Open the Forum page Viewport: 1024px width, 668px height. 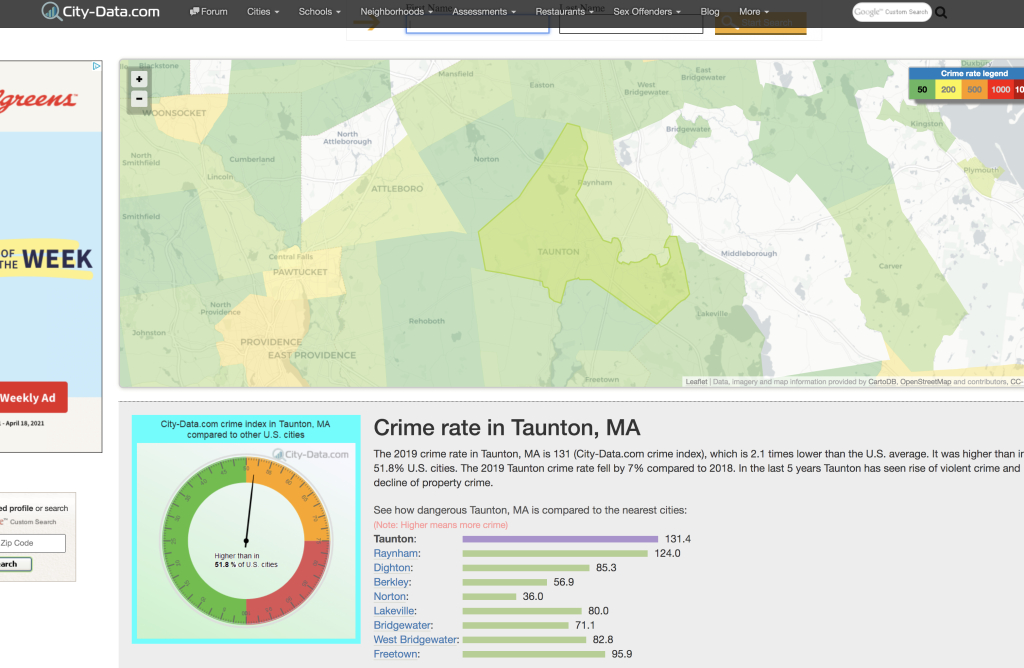[208, 12]
